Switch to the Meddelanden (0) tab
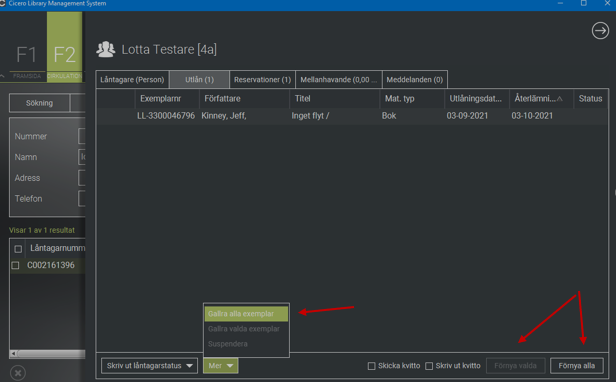Screen dimensions: 616x382 pyautogui.click(x=414, y=79)
